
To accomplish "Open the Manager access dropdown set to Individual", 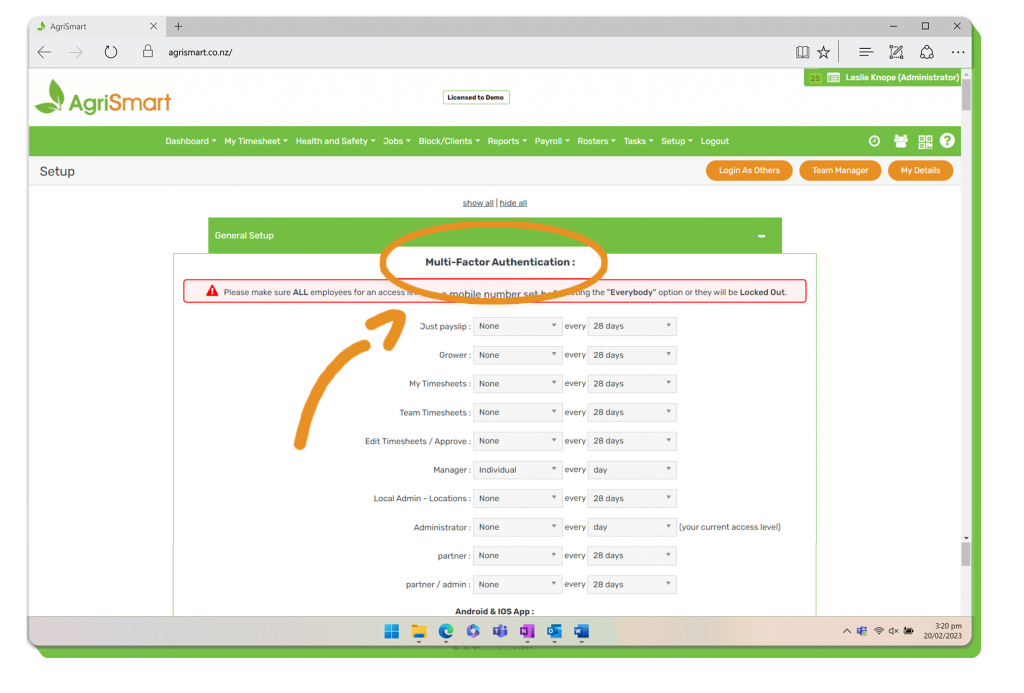I will click(517, 470).
